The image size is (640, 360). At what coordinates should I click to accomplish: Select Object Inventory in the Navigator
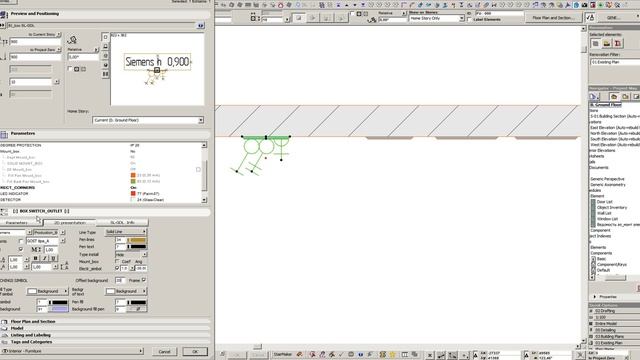pyautogui.click(x=612, y=207)
